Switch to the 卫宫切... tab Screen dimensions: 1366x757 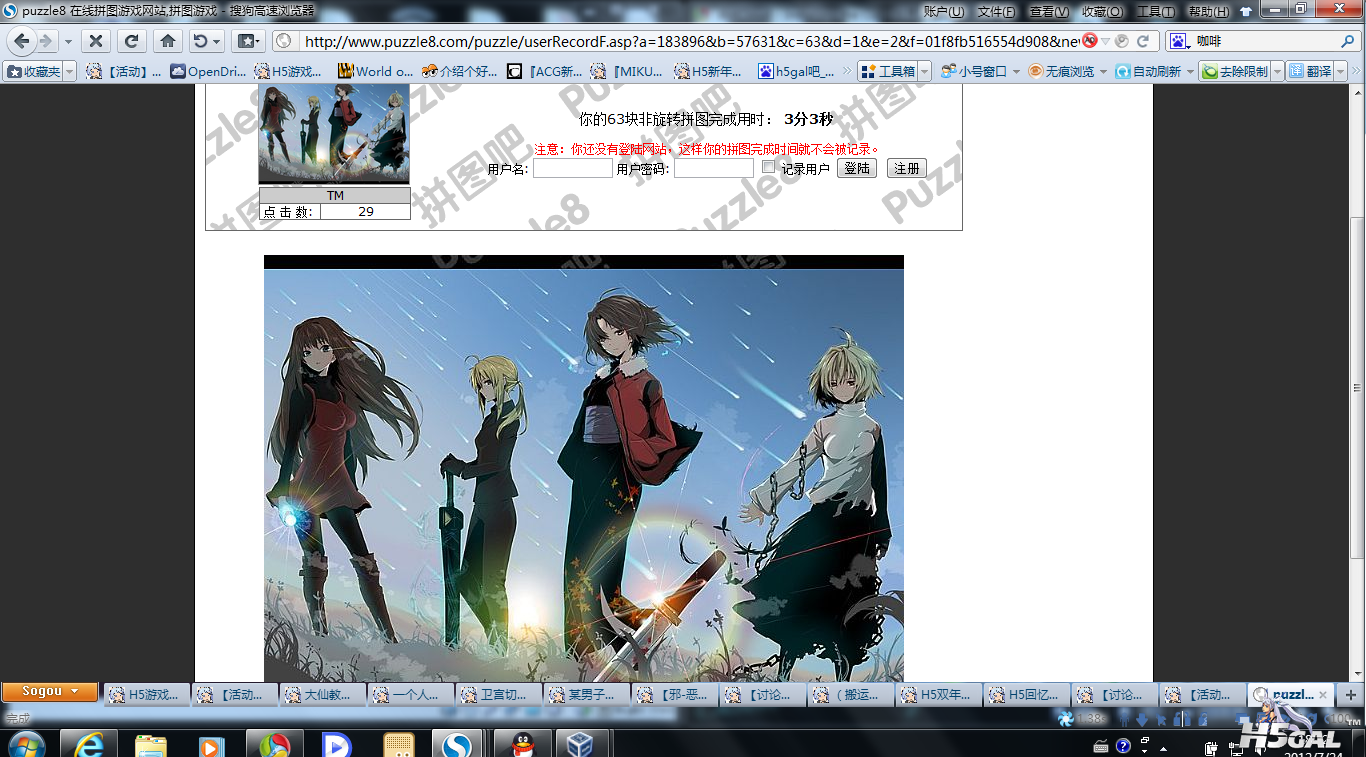point(499,694)
